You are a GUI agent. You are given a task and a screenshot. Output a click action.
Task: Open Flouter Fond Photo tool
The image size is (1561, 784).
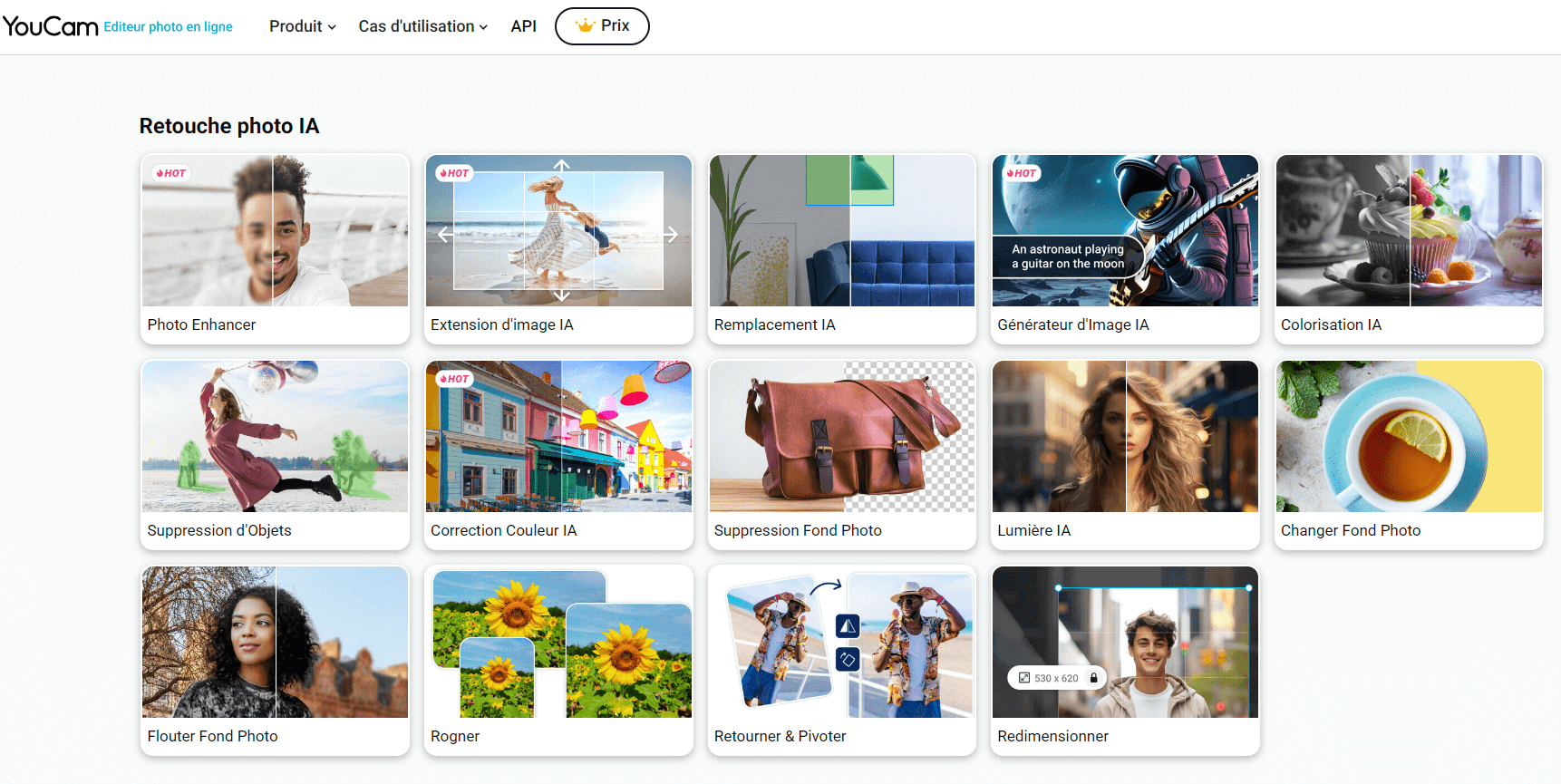pyautogui.click(x=275, y=660)
